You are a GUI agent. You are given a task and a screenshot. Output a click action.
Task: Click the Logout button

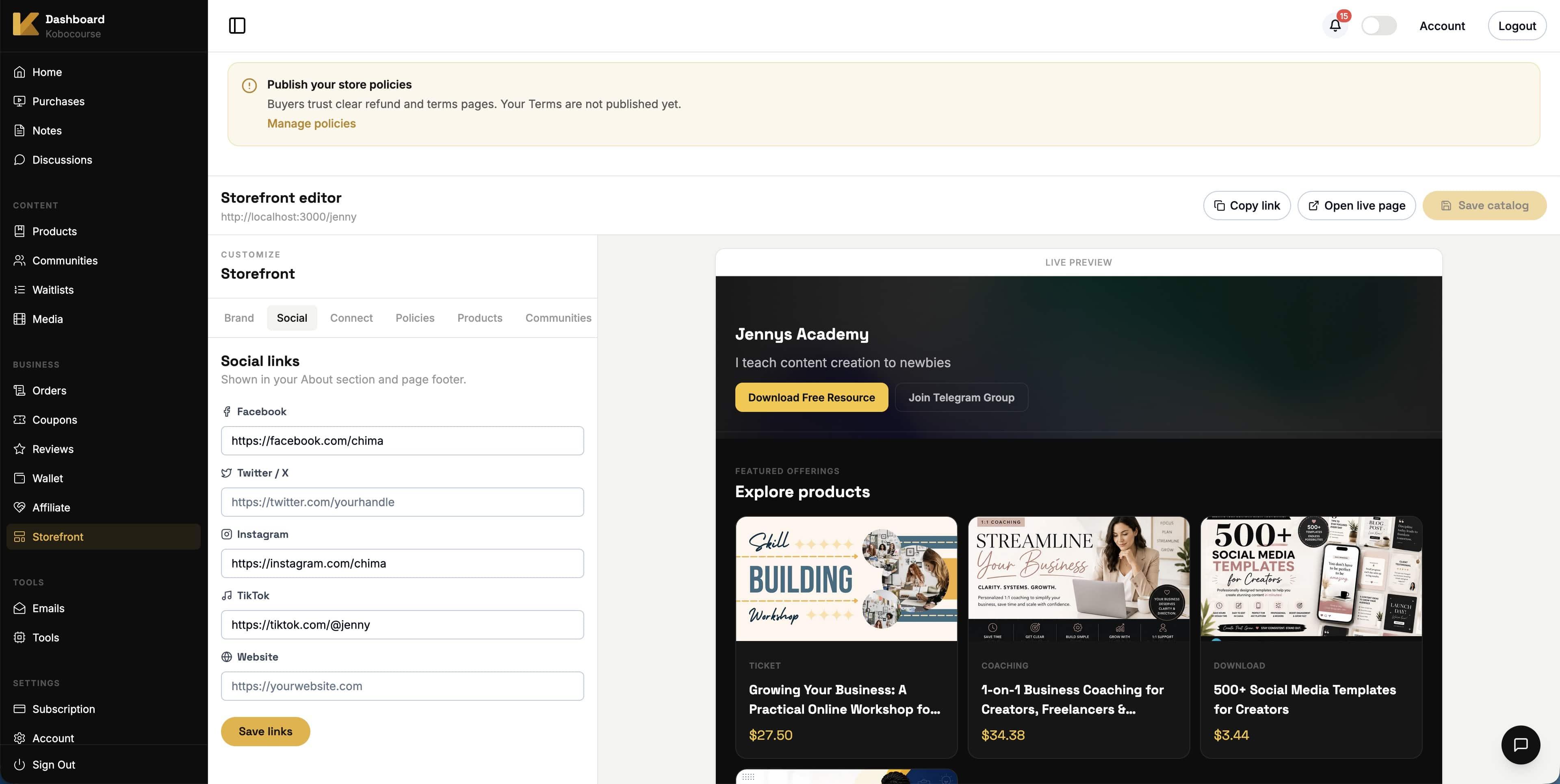coord(1517,26)
